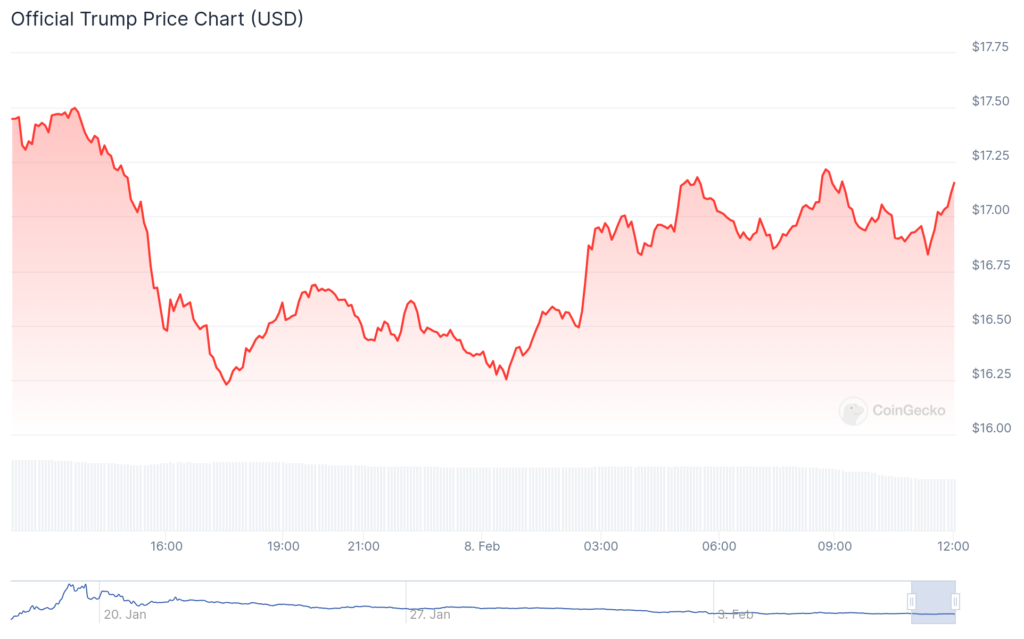Click the 03:00 time axis label
The width and height of the screenshot is (1024, 639).
point(601,546)
